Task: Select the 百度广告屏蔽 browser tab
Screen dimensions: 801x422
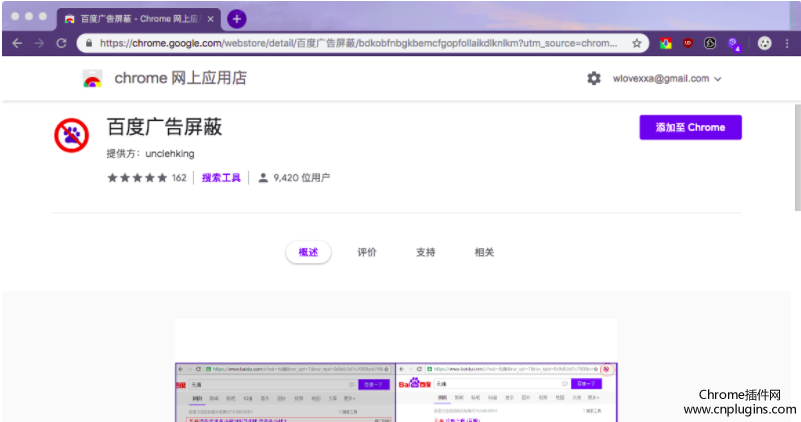Action: pos(138,19)
